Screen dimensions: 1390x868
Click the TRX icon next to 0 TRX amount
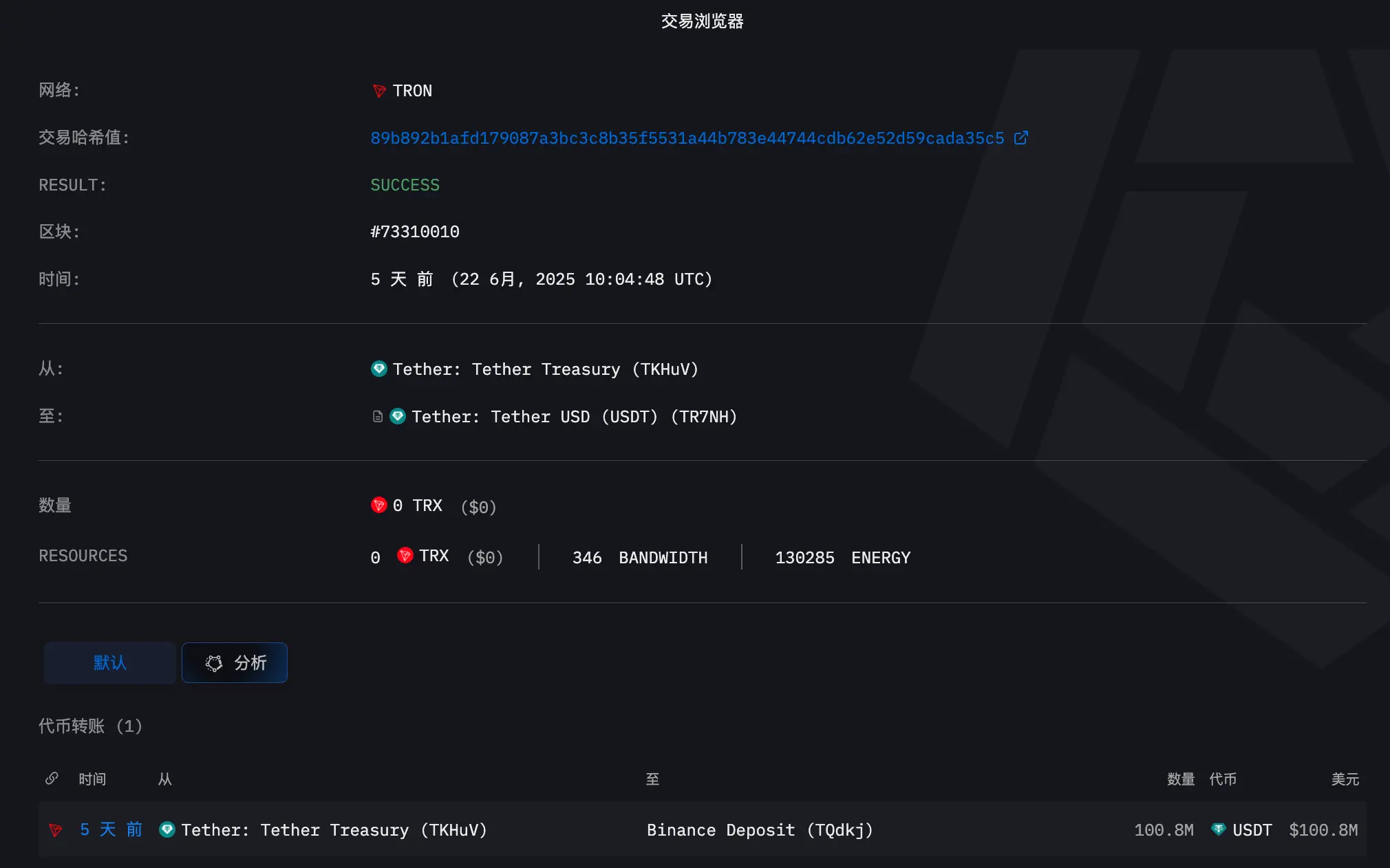tap(379, 506)
